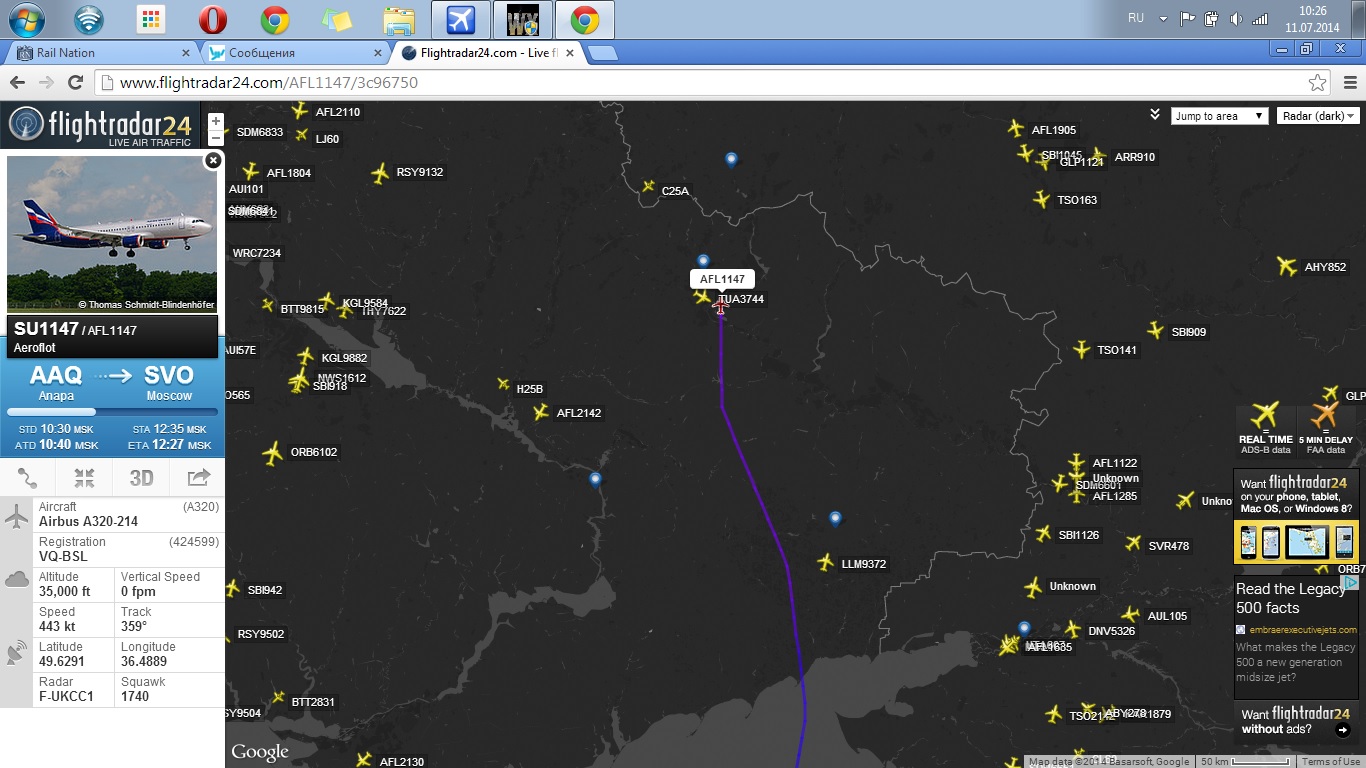Click RU language indicator in tray

[x=1136, y=18]
